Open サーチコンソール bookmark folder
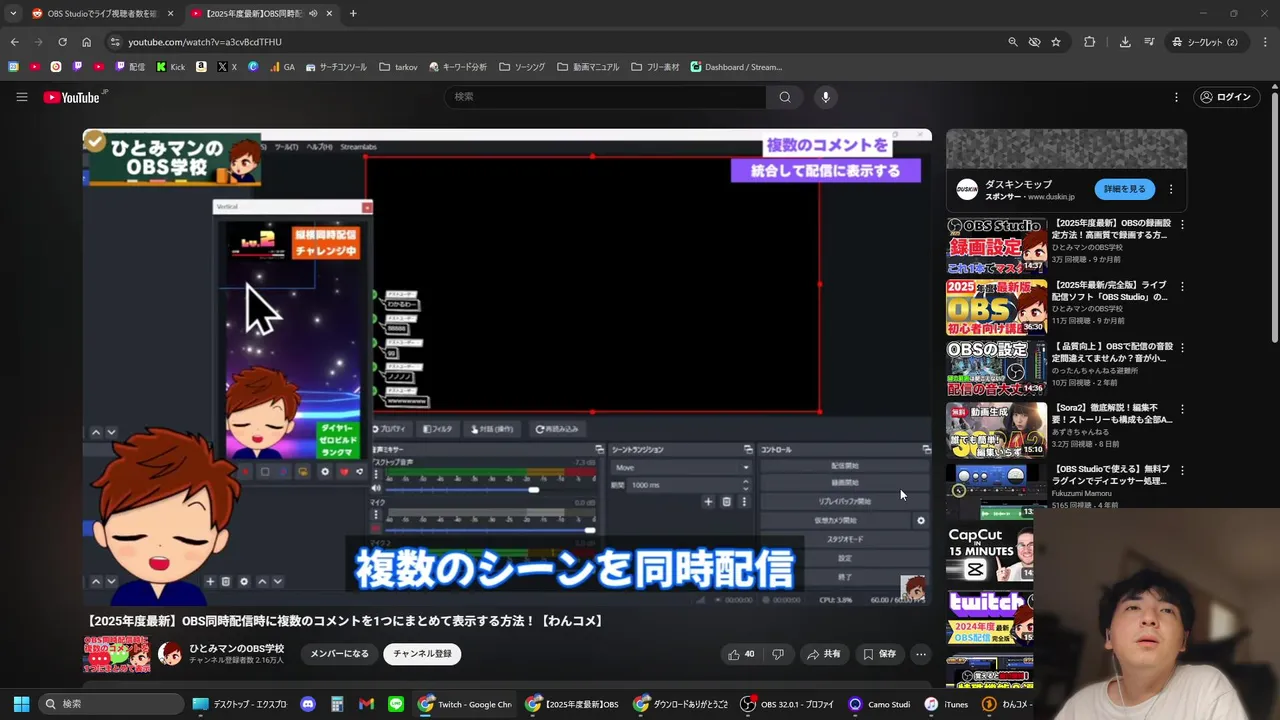1280x720 pixels. (336, 67)
